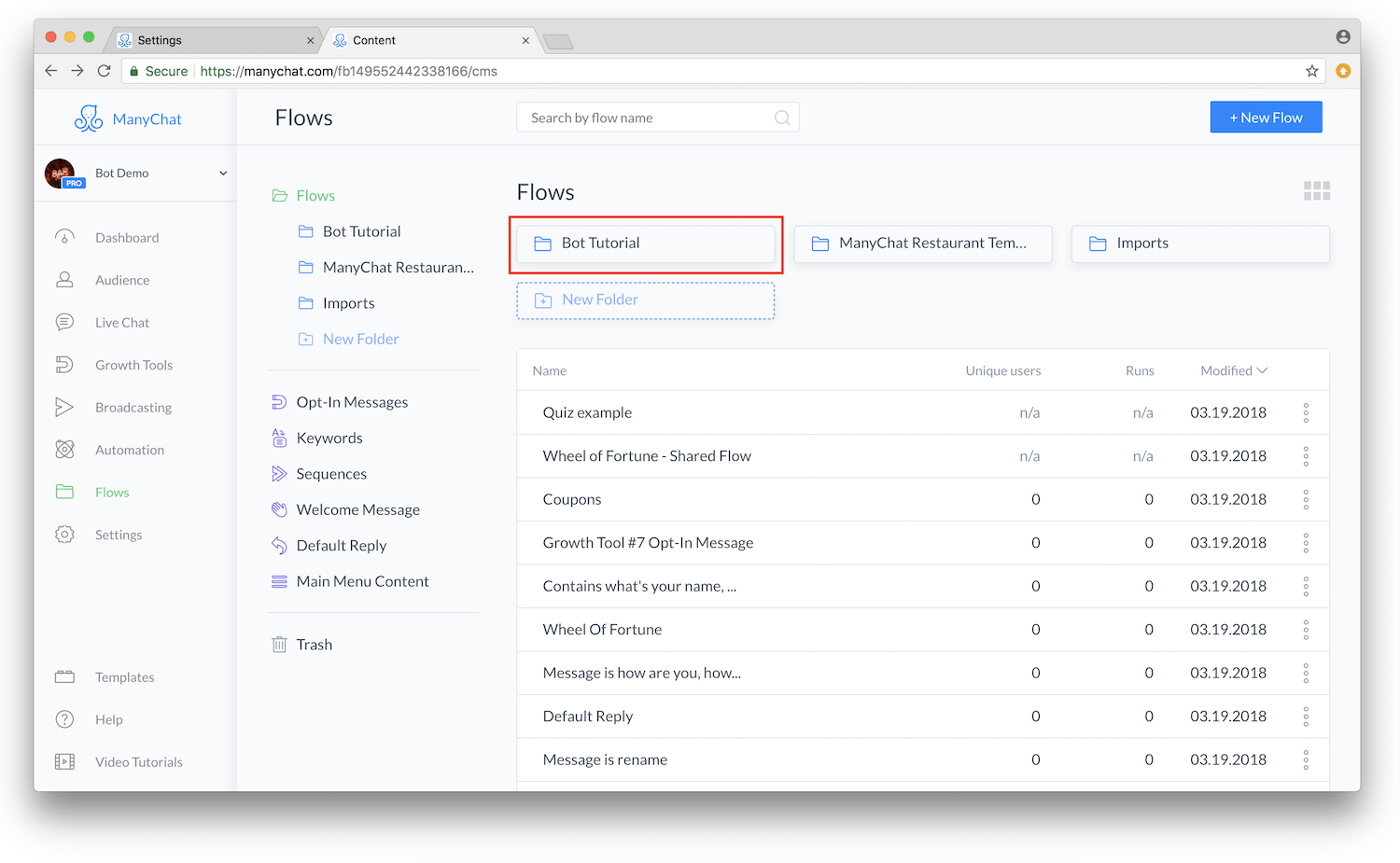
Task: Select Flows in left navigation
Action: point(112,493)
